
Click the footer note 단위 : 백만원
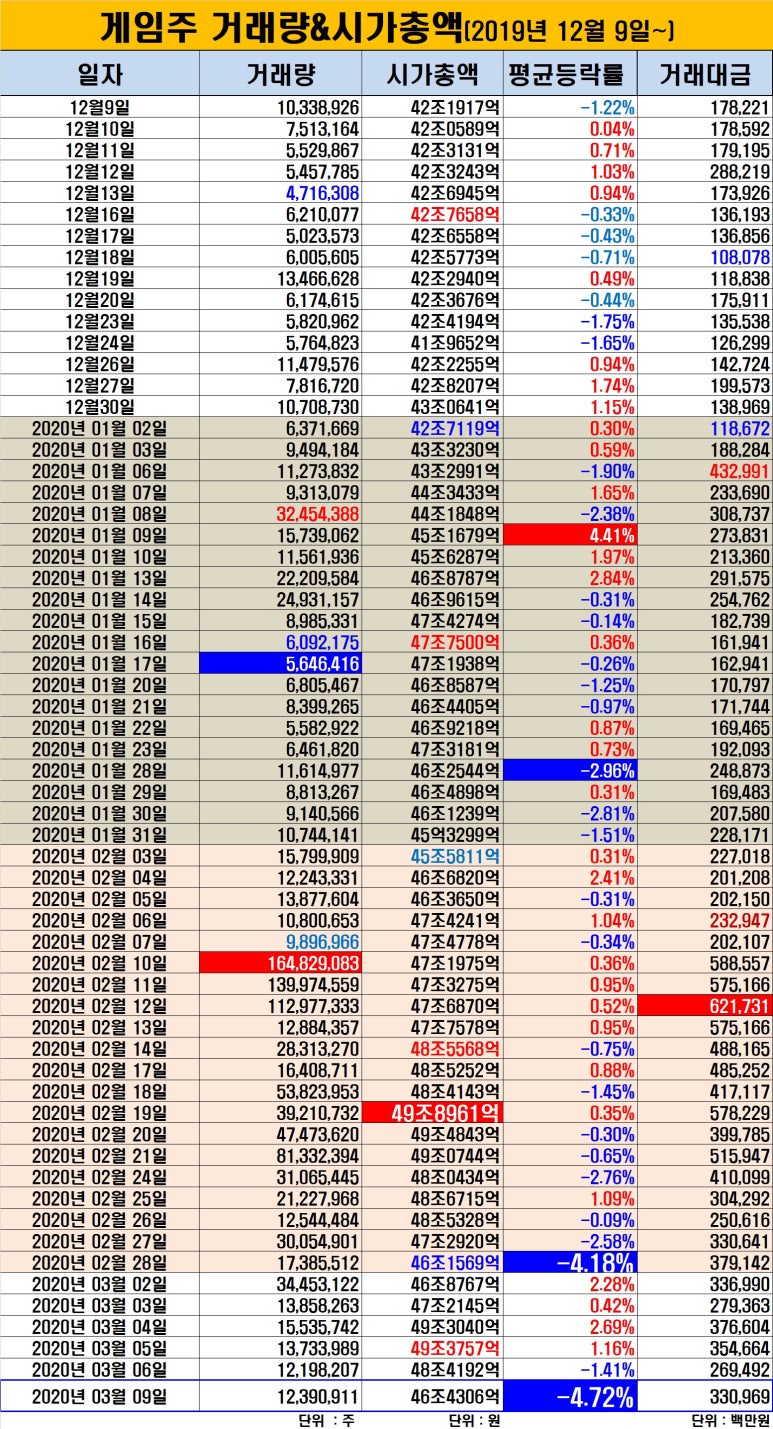point(732,1420)
